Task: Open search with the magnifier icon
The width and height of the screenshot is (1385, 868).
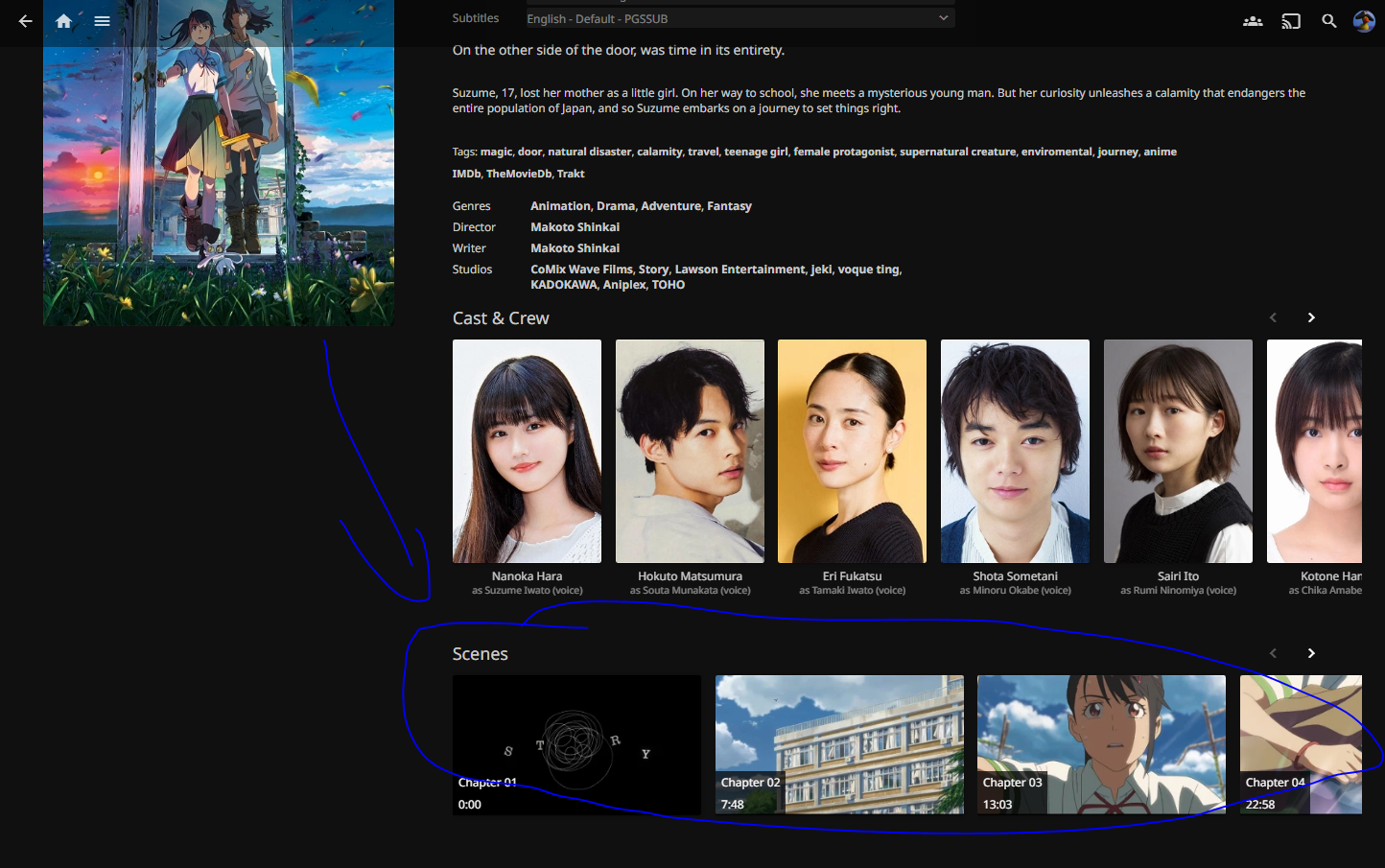Action: pos(1329,21)
